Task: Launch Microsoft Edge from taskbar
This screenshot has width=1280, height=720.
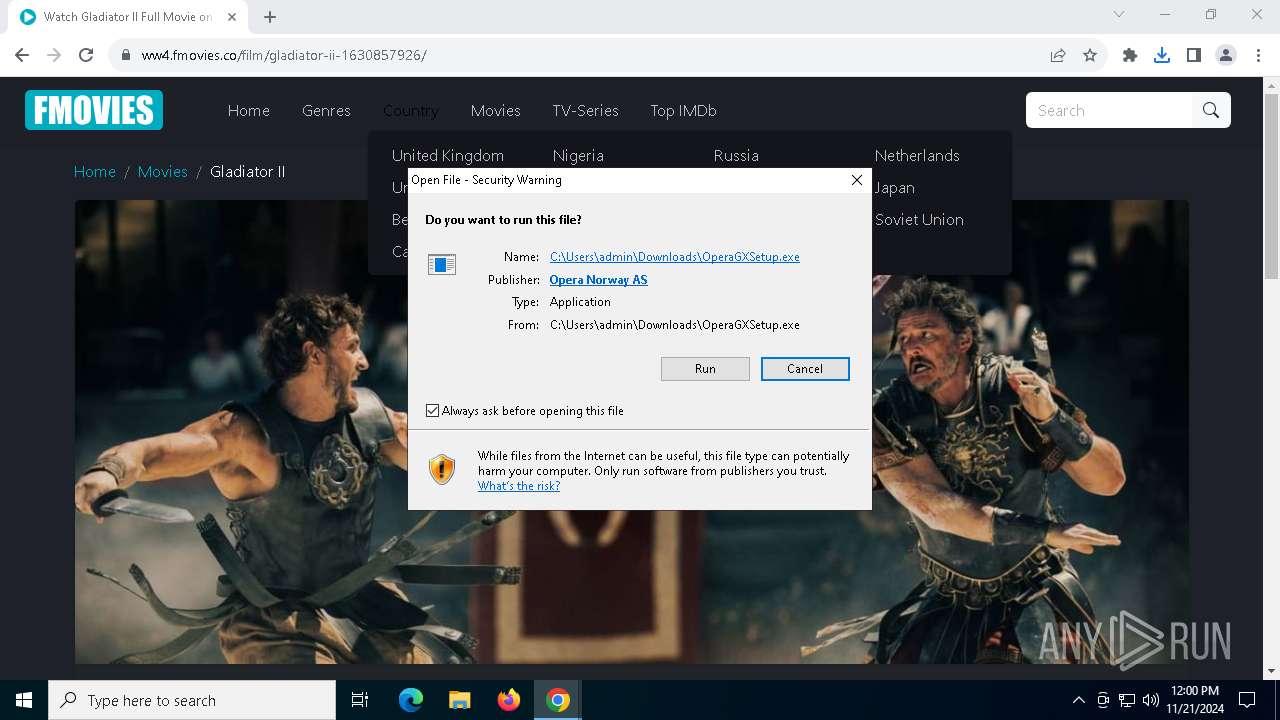Action: (x=411, y=700)
